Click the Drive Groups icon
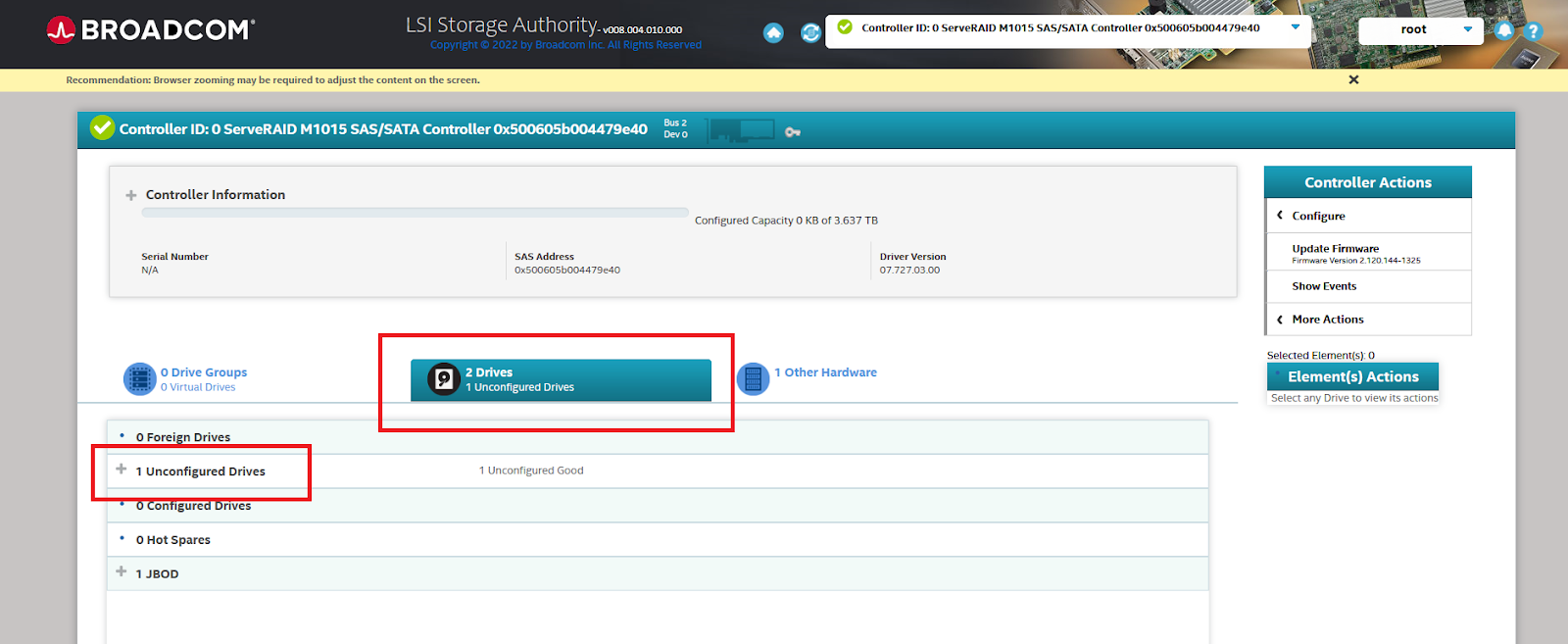The height and width of the screenshot is (644, 1568). pos(139,378)
